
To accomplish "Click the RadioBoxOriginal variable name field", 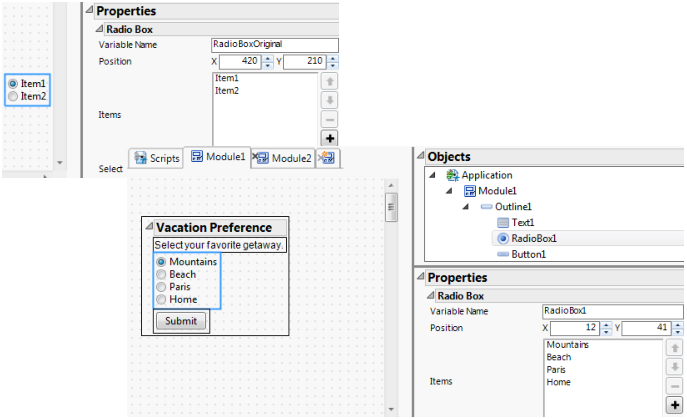I will (275, 45).
